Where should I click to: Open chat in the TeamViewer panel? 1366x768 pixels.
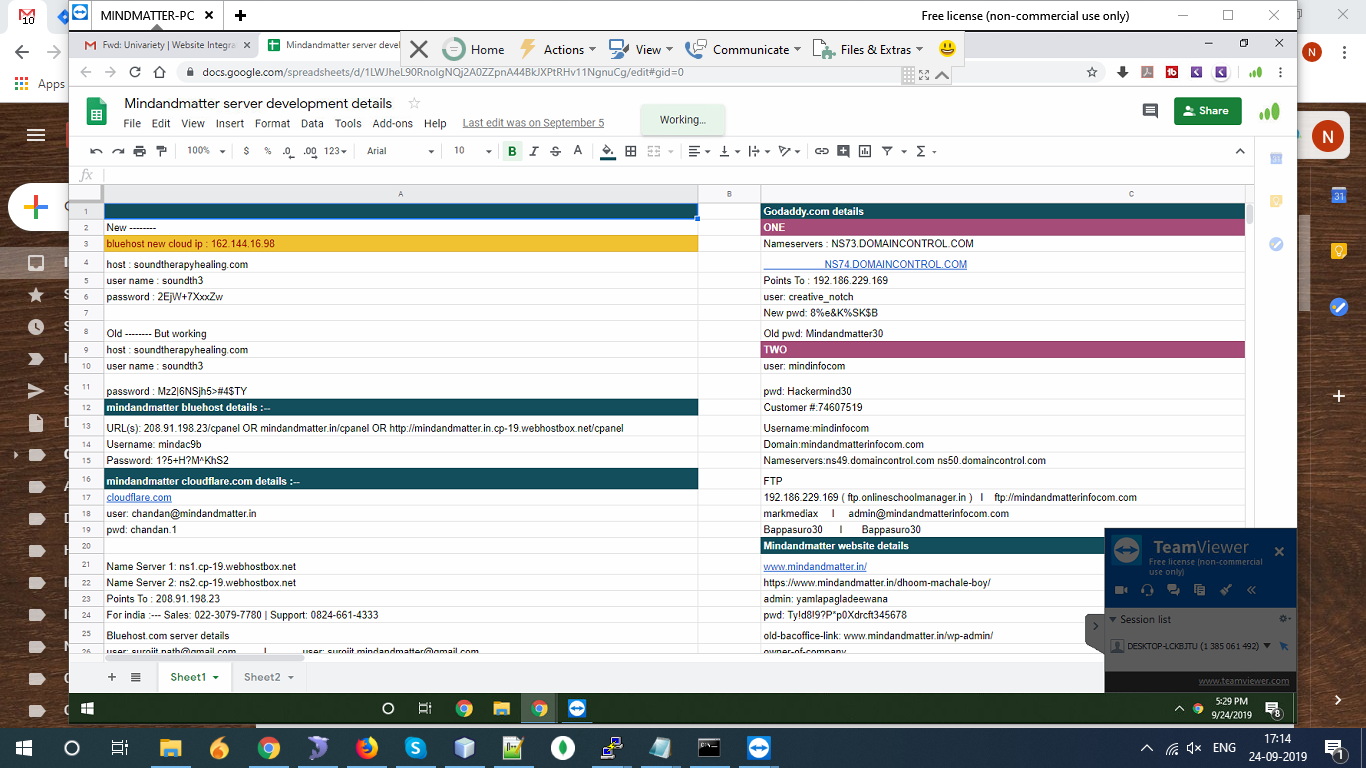pyautogui.click(x=1173, y=590)
